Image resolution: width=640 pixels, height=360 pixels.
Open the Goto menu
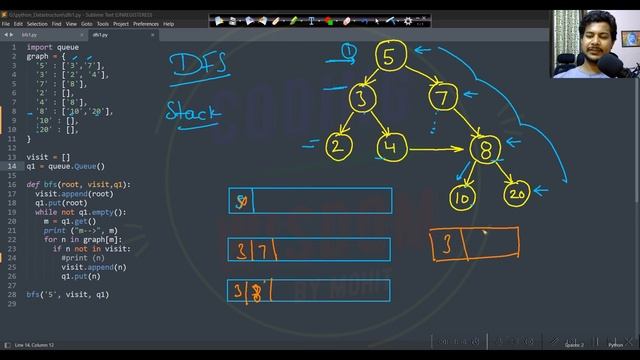click(87, 24)
